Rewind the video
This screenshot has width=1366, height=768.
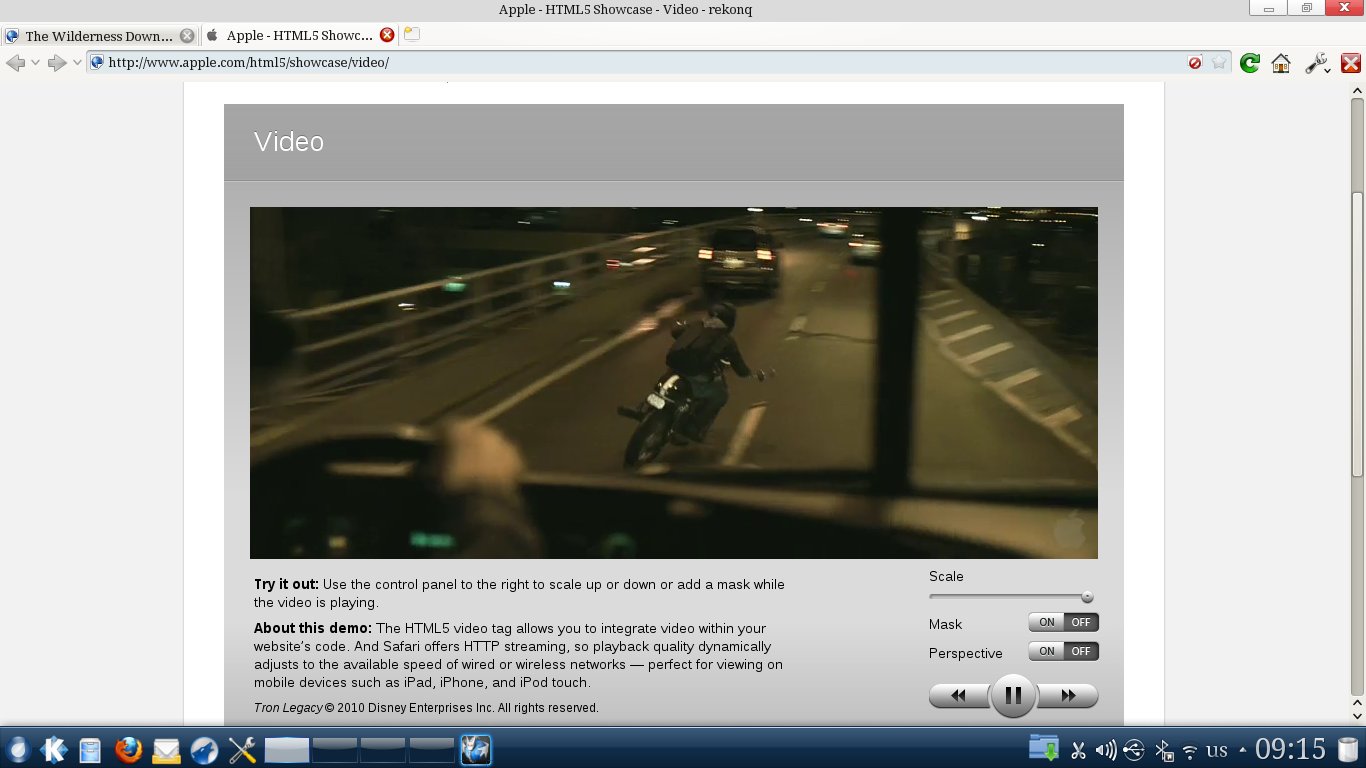point(958,696)
